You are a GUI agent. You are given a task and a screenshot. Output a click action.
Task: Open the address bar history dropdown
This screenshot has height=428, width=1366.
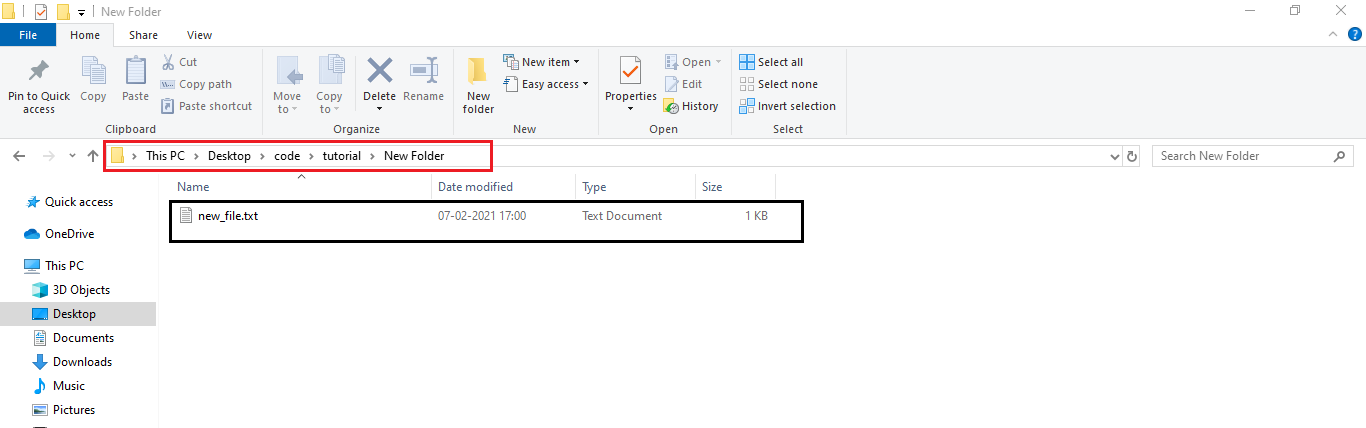point(1116,156)
